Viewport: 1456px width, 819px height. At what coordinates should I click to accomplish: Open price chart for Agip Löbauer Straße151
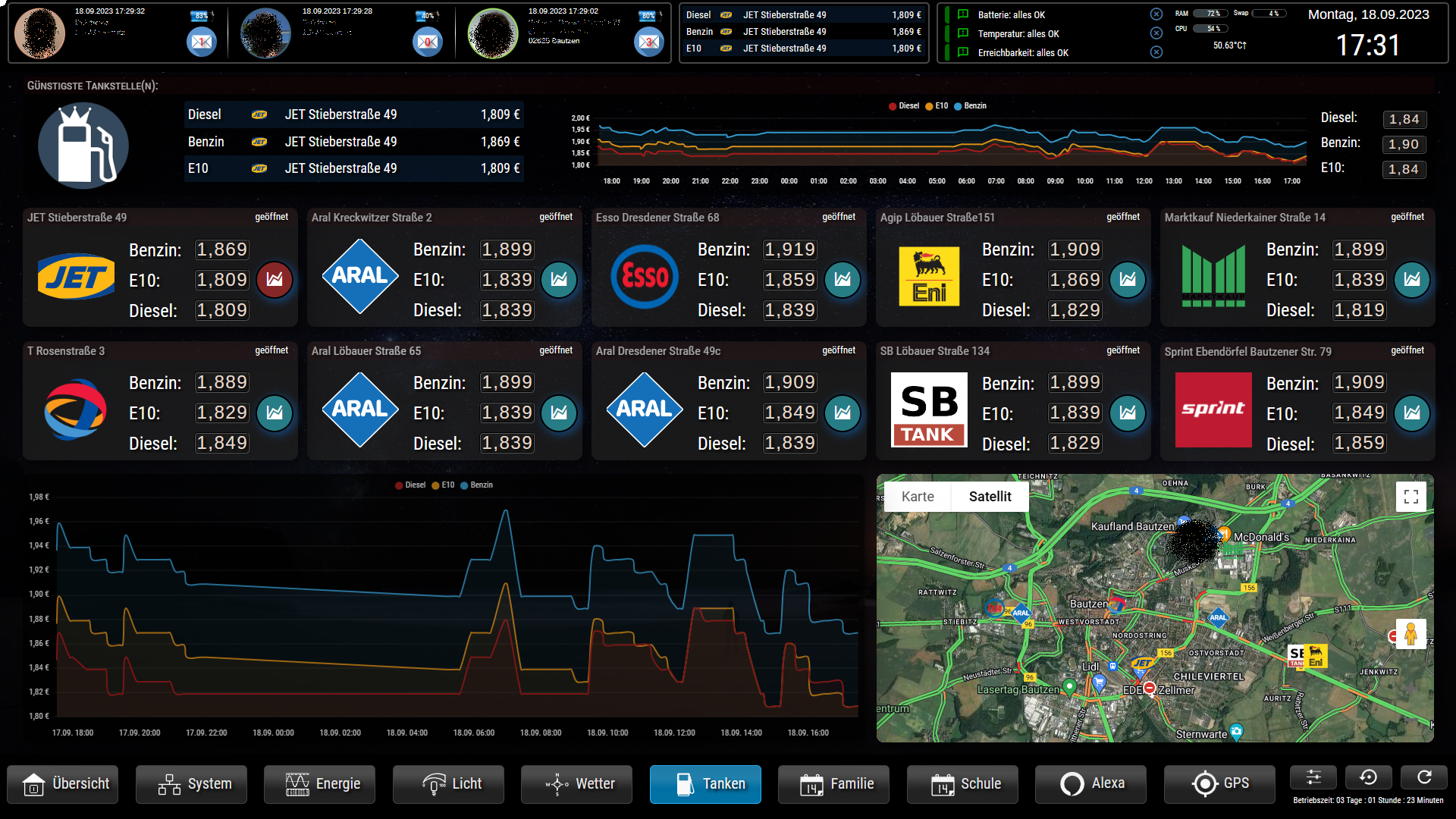[x=1128, y=280]
